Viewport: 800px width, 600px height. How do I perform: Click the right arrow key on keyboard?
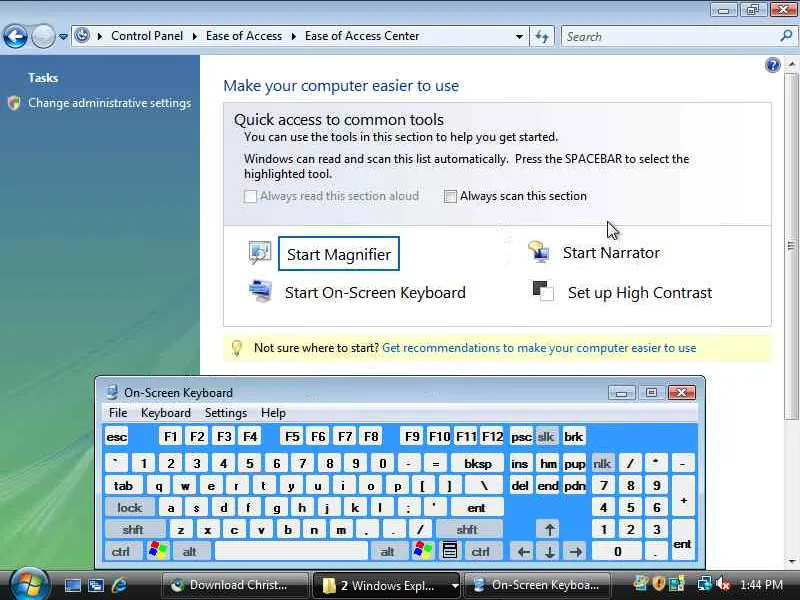click(576, 552)
